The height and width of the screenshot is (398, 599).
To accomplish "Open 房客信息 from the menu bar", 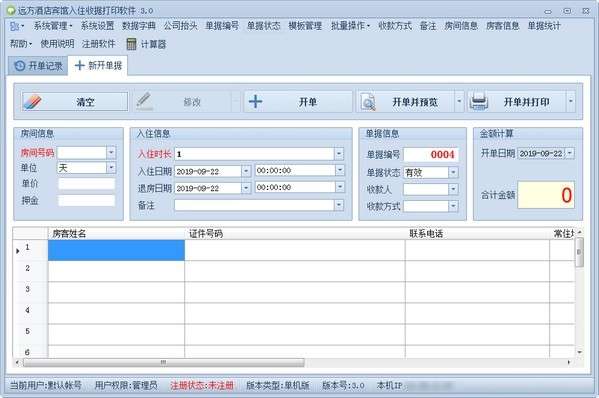I will tap(503, 26).
